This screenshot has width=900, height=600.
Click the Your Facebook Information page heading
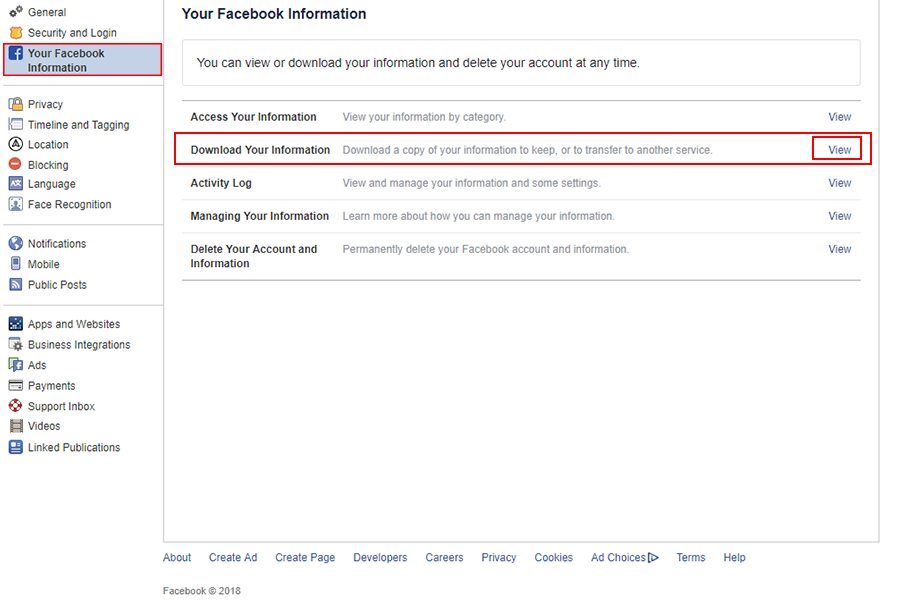pos(274,14)
